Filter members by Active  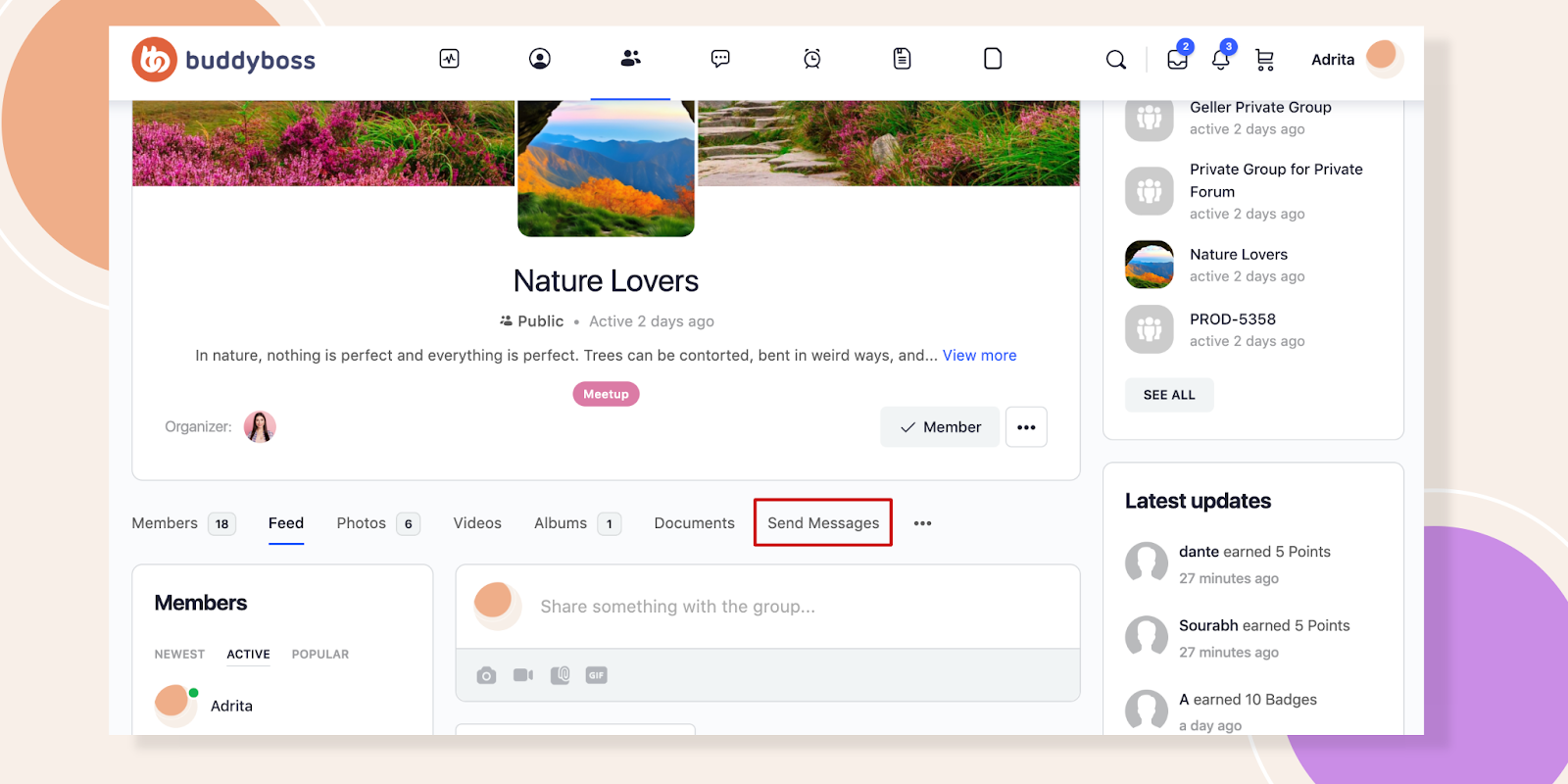coord(248,655)
